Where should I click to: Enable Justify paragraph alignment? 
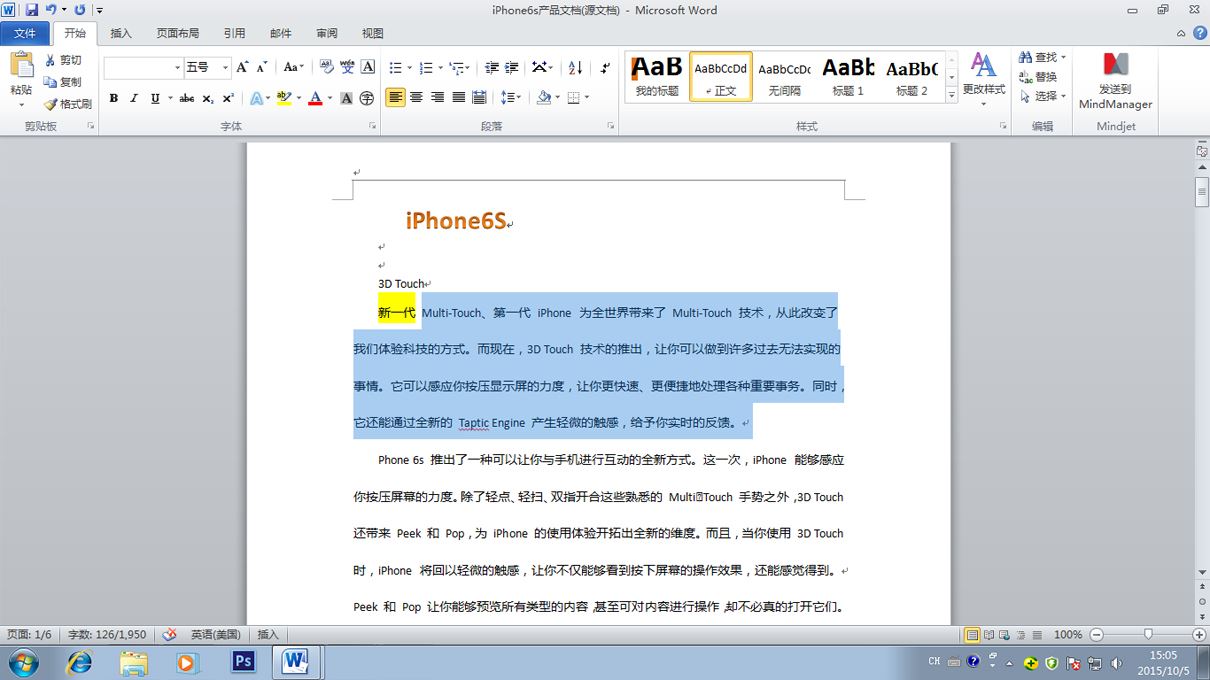pyautogui.click(x=458, y=98)
